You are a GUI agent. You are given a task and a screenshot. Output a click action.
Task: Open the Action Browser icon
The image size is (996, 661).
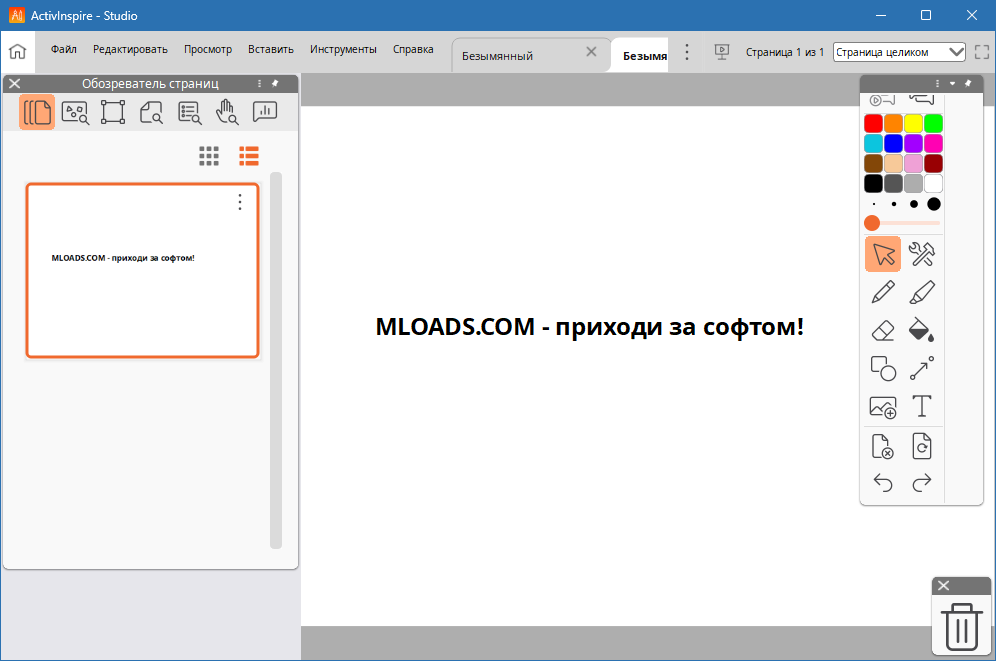pos(227,112)
